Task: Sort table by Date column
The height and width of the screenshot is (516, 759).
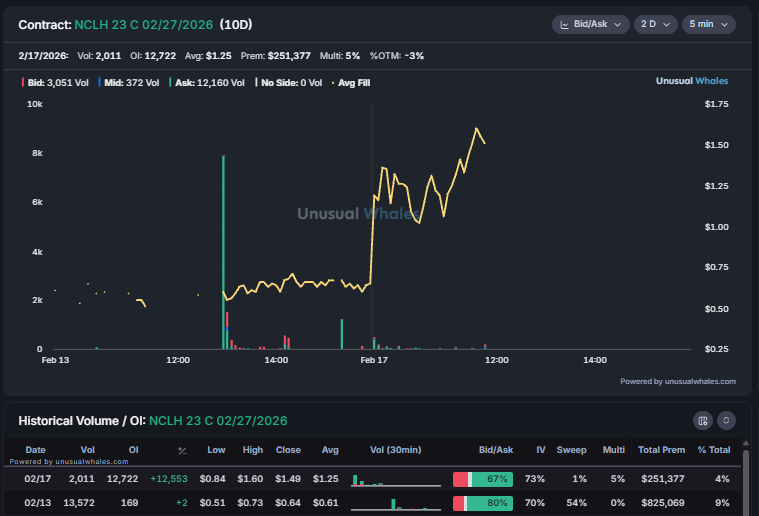Action: pos(35,450)
